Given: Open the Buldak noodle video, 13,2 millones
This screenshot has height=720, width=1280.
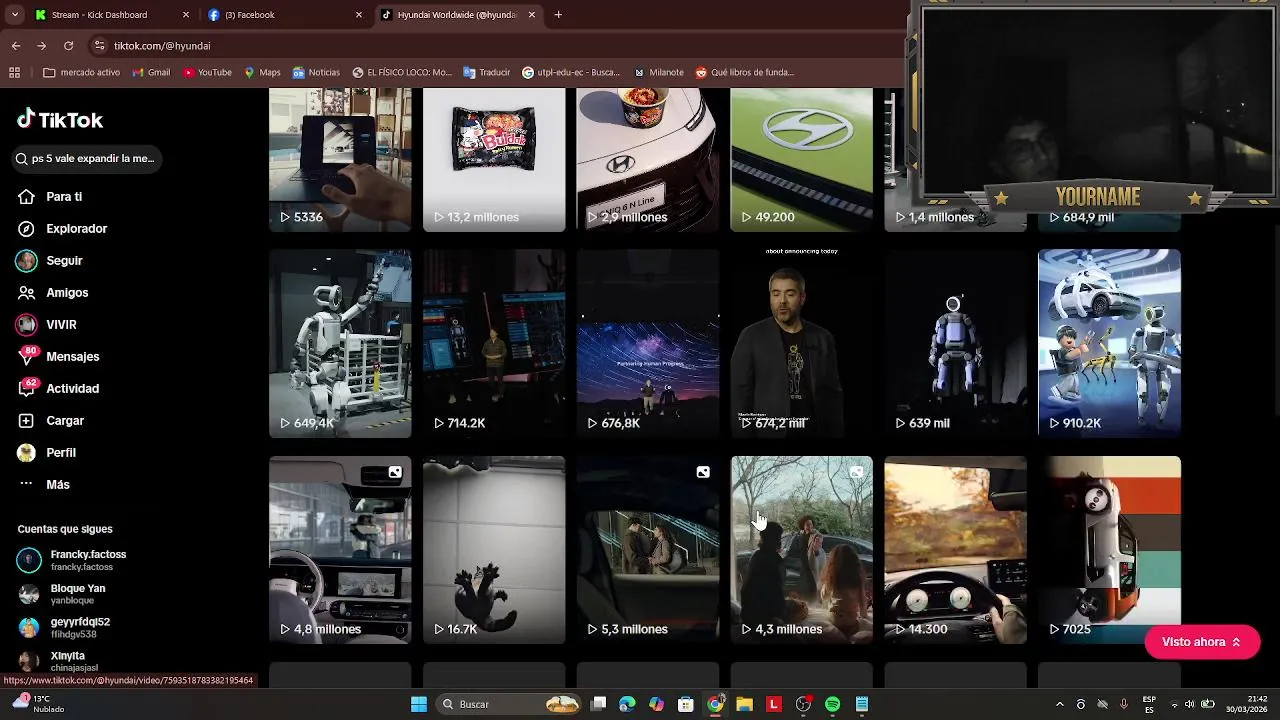Looking at the screenshot, I should tap(494, 160).
